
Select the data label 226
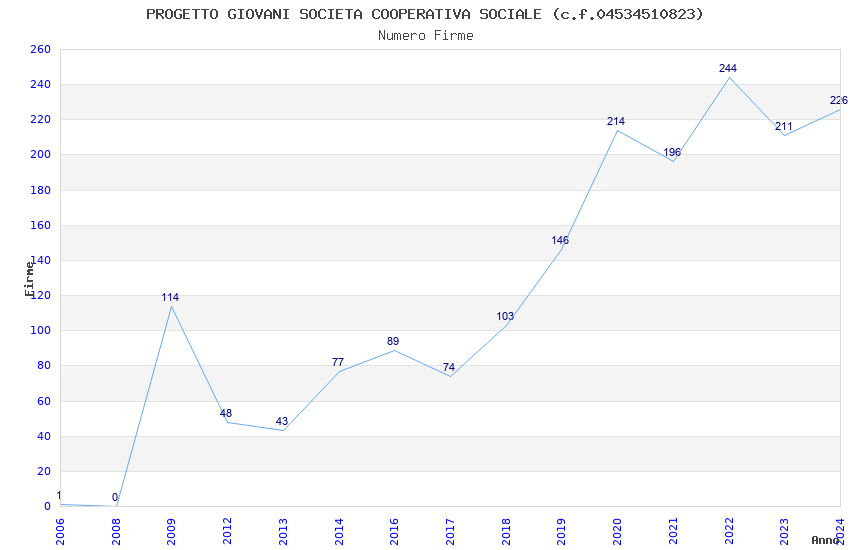839,100
